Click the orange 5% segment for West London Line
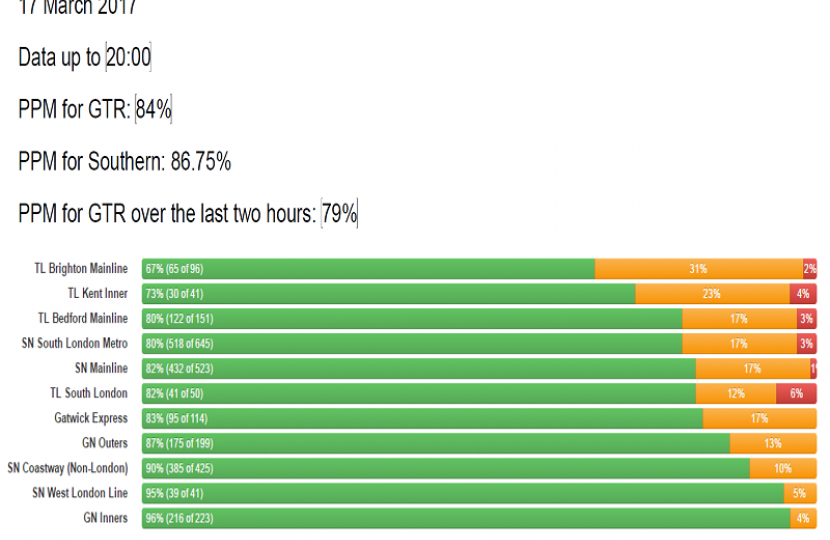Image resolution: width=830 pixels, height=540 pixels. pos(800,493)
